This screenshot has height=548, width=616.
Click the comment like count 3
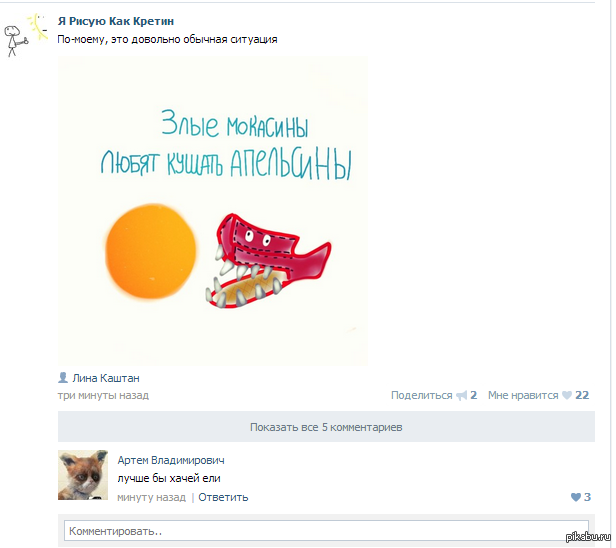click(587, 497)
